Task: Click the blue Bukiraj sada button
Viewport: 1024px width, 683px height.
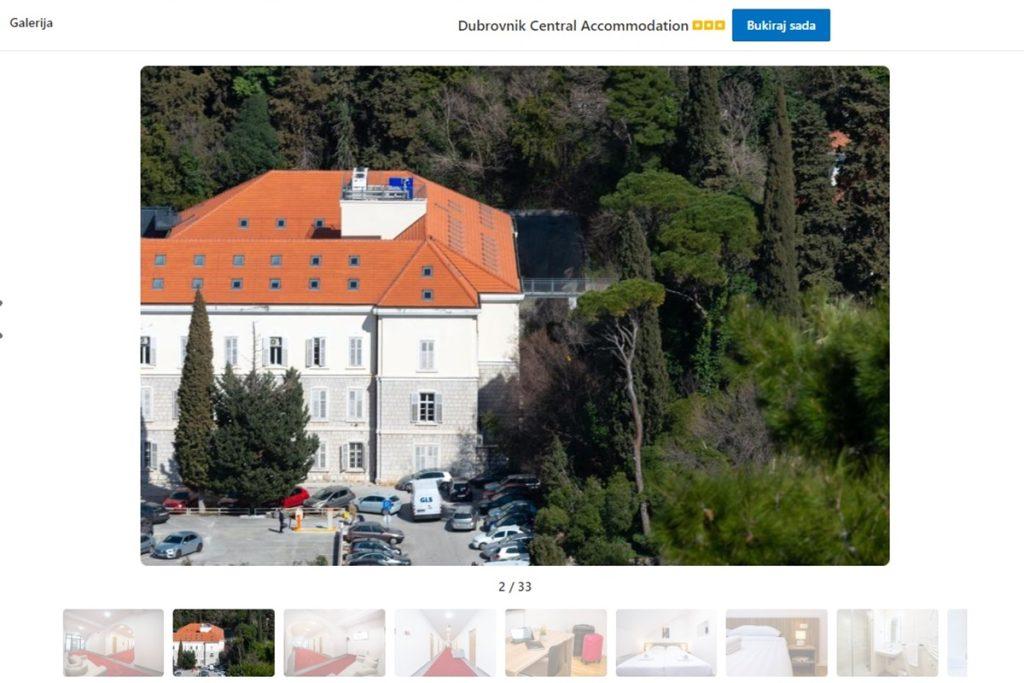Action: click(x=780, y=25)
